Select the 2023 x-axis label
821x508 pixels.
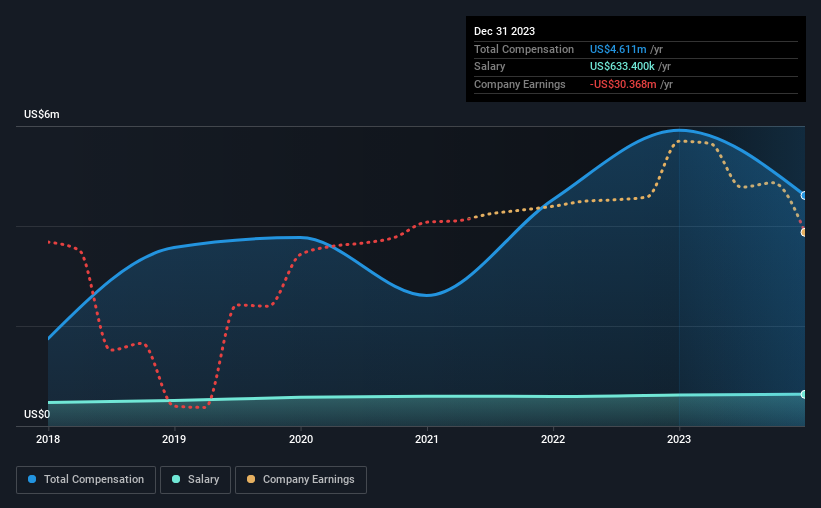pos(679,439)
